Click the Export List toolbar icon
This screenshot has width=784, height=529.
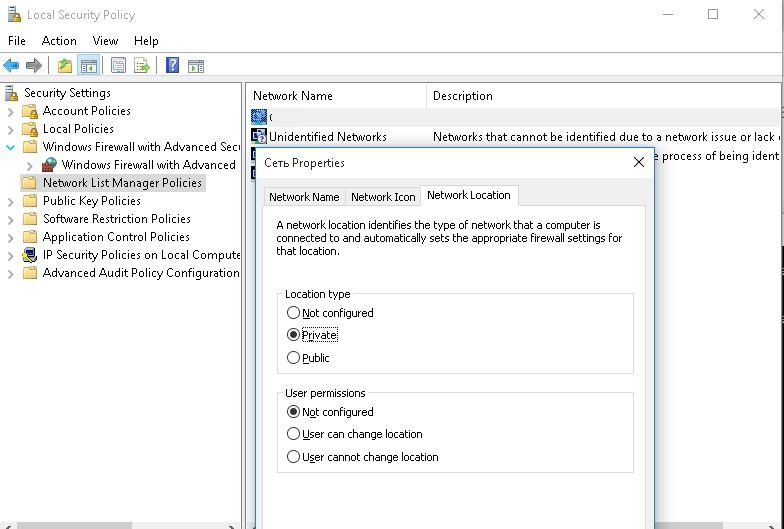(x=142, y=66)
